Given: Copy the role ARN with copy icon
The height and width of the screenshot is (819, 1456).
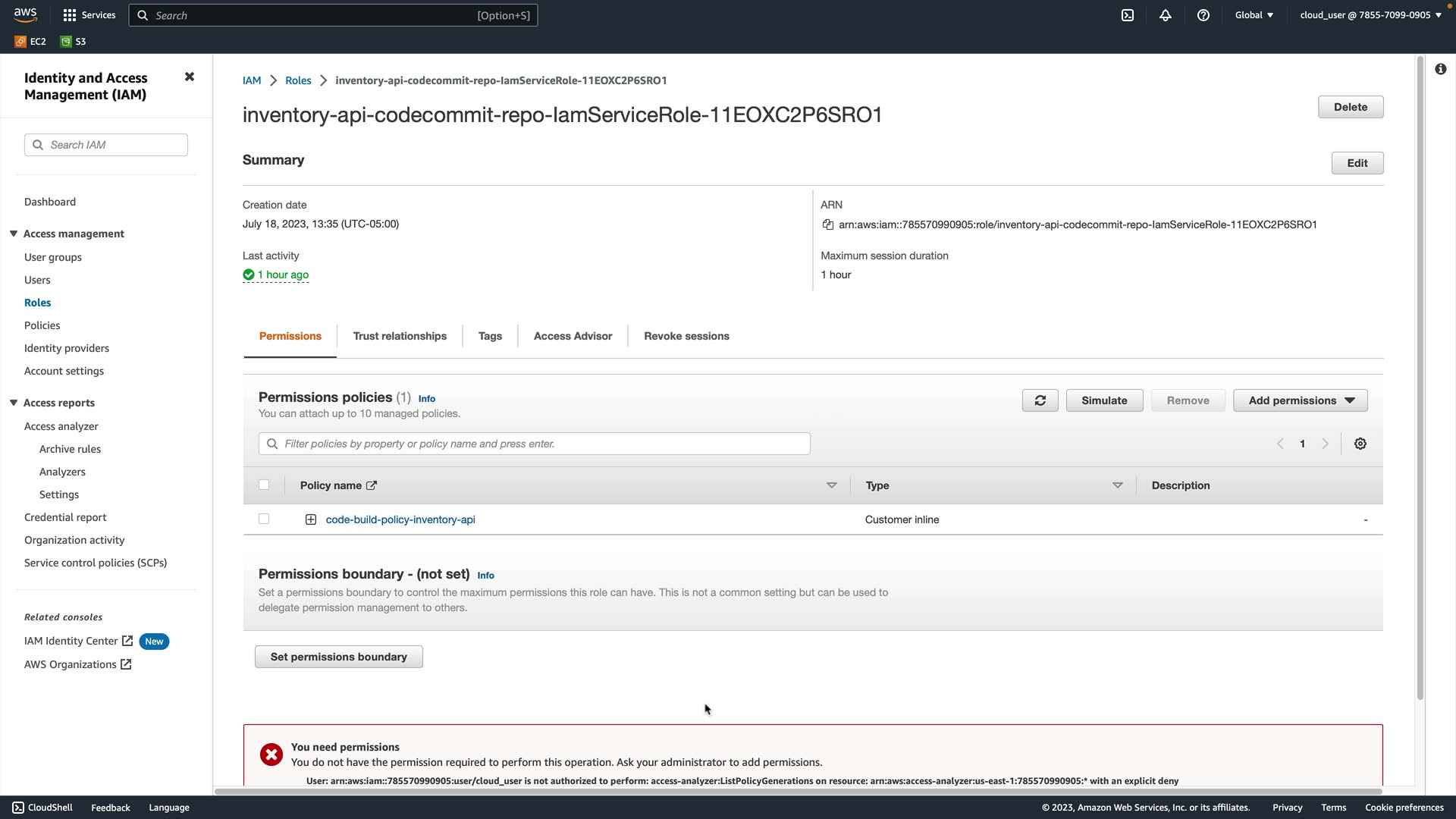Looking at the screenshot, I should 828,224.
